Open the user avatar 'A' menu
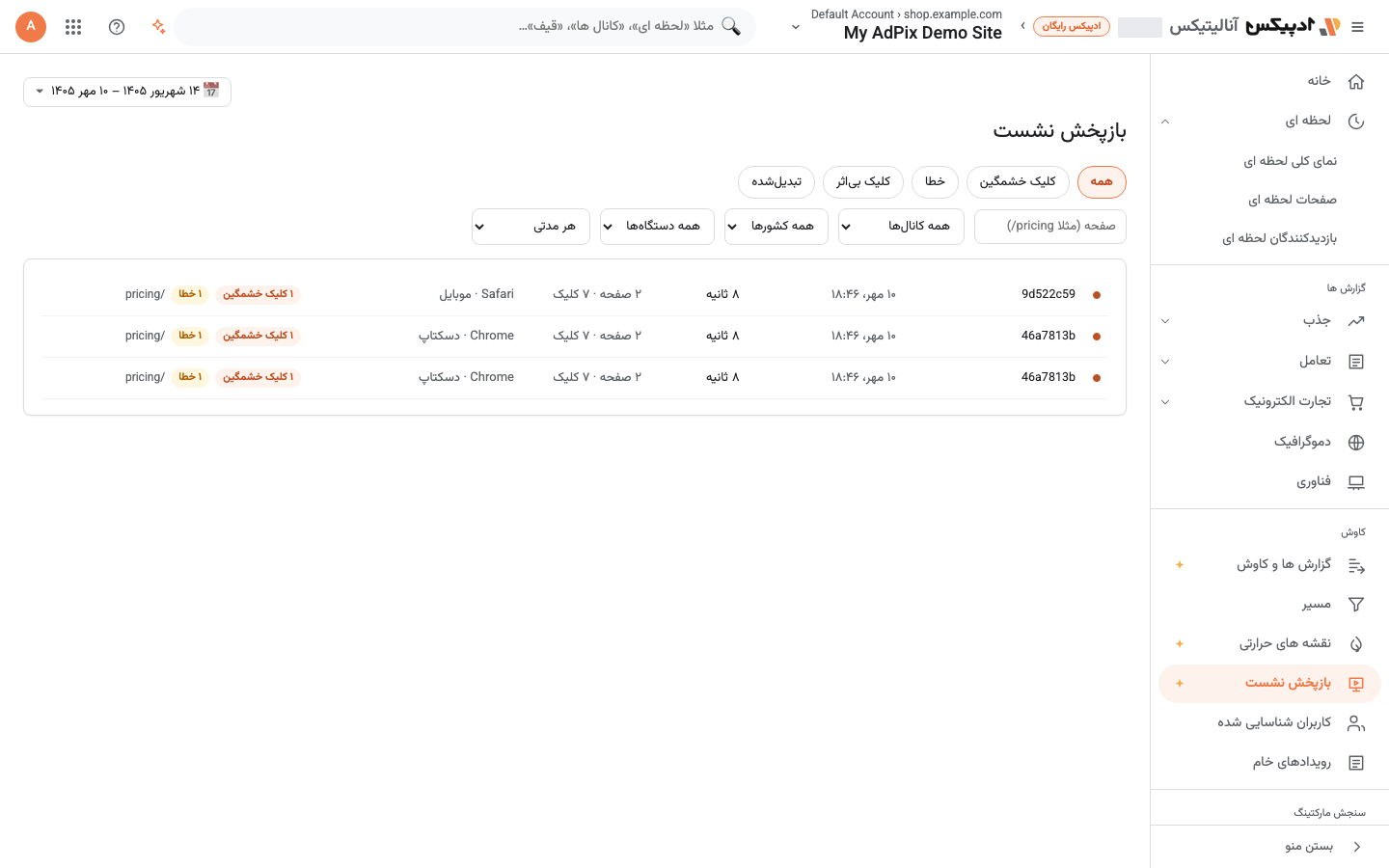The width and height of the screenshot is (1389, 868). tap(31, 27)
